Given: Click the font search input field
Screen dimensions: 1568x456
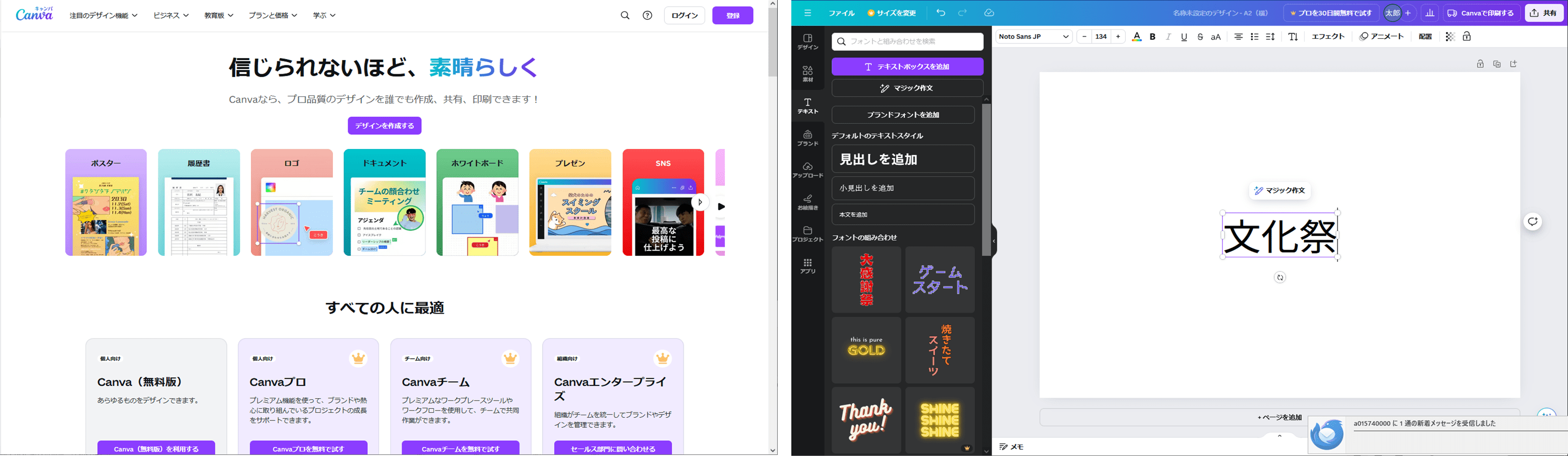Looking at the screenshot, I should point(907,41).
